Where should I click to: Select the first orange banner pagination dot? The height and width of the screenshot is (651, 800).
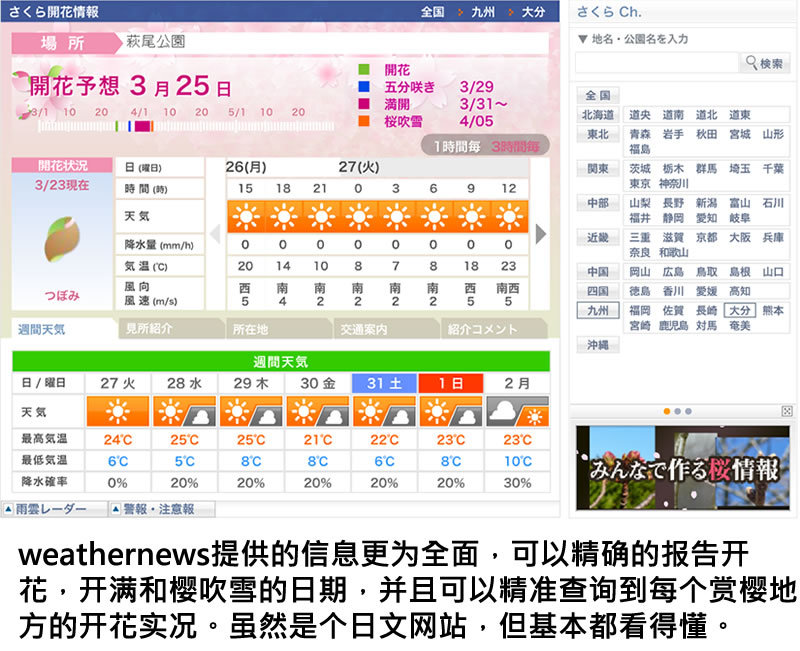[666, 411]
